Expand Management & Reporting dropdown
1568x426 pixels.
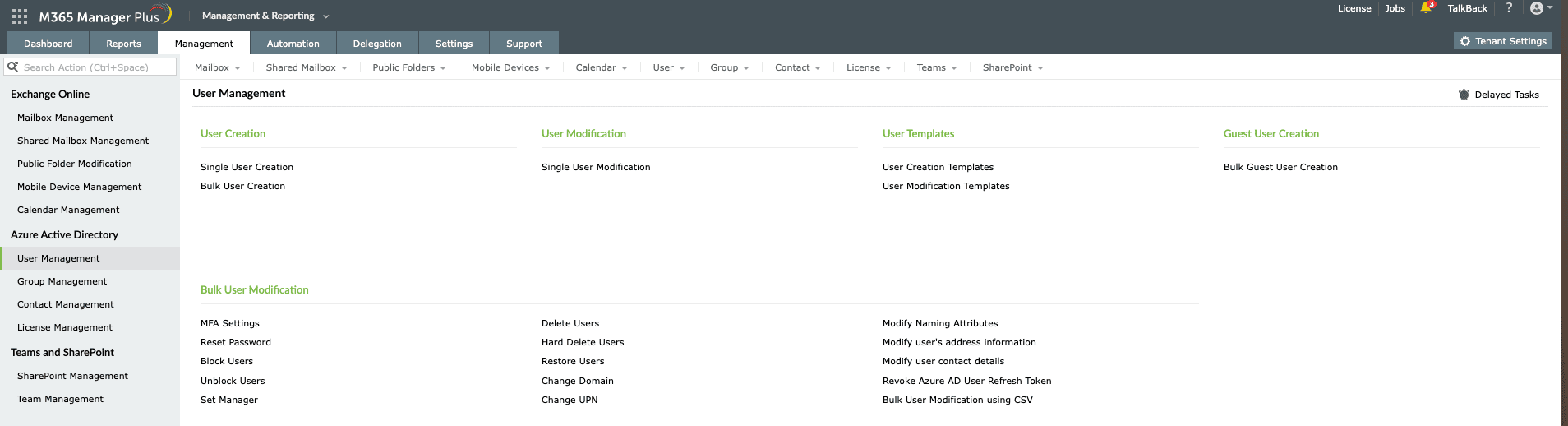click(x=265, y=16)
